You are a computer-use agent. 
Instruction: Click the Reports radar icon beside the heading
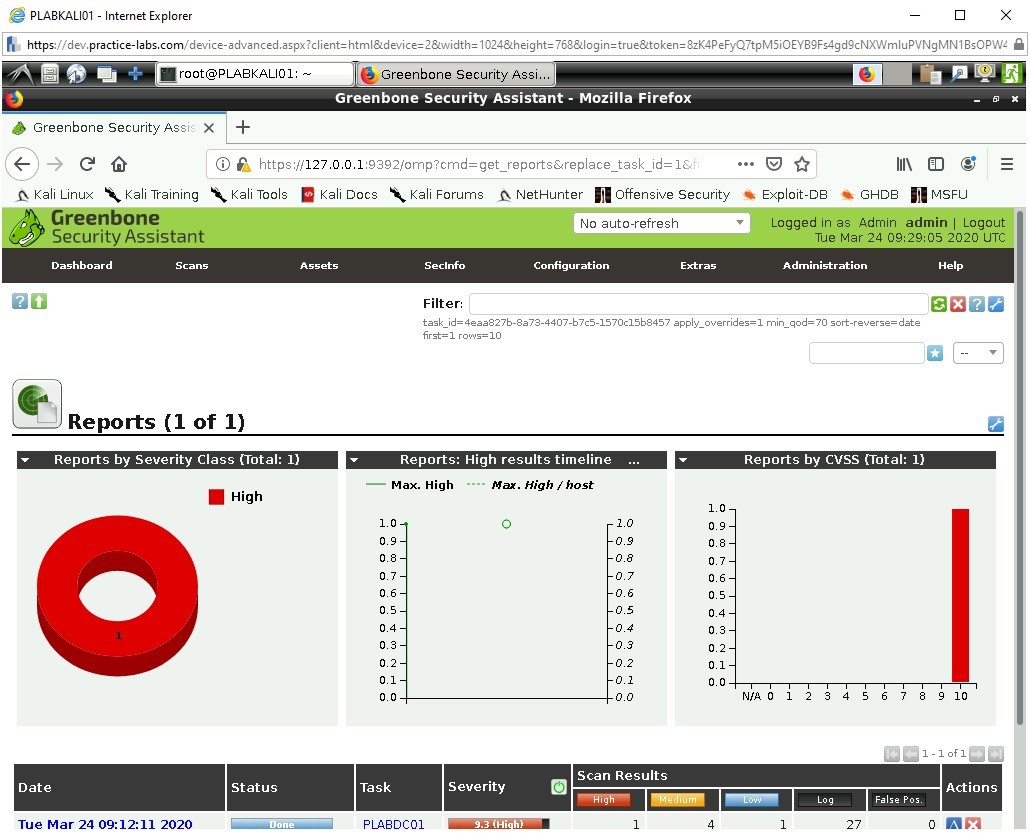click(x=36, y=403)
